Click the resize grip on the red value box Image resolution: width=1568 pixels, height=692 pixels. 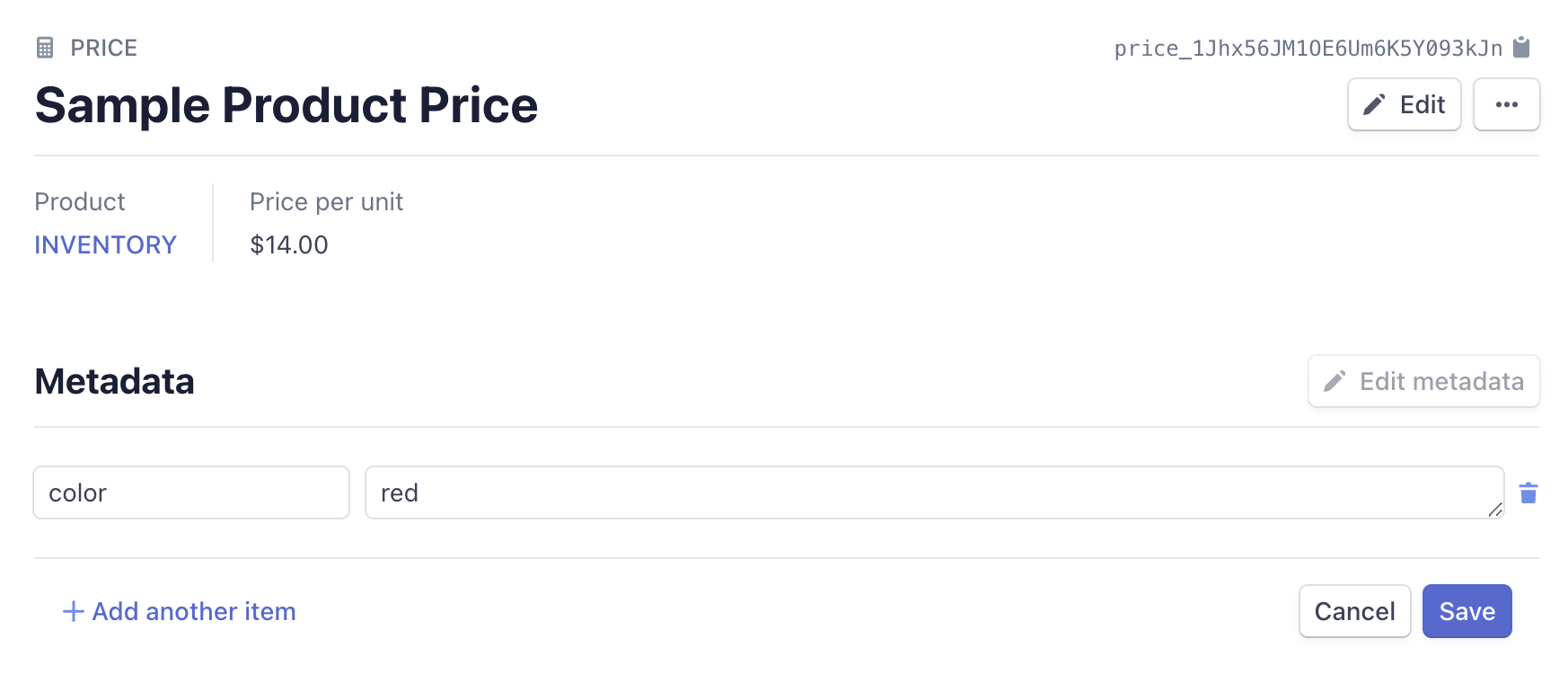1495,510
